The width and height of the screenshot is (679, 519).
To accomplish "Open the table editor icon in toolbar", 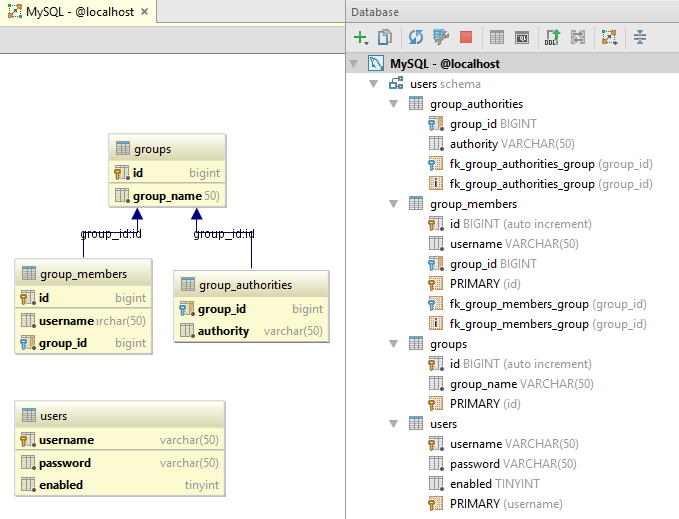I will 496,38.
